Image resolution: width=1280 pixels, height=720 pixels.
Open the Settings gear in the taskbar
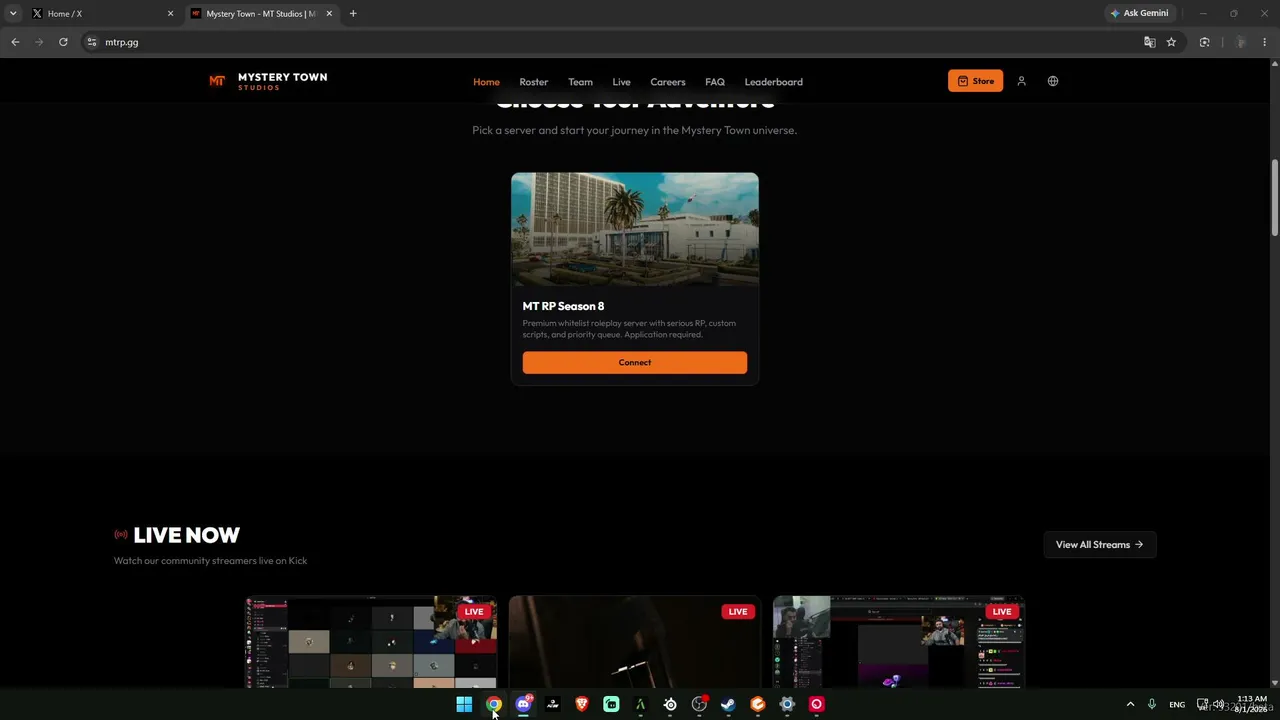coord(787,704)
